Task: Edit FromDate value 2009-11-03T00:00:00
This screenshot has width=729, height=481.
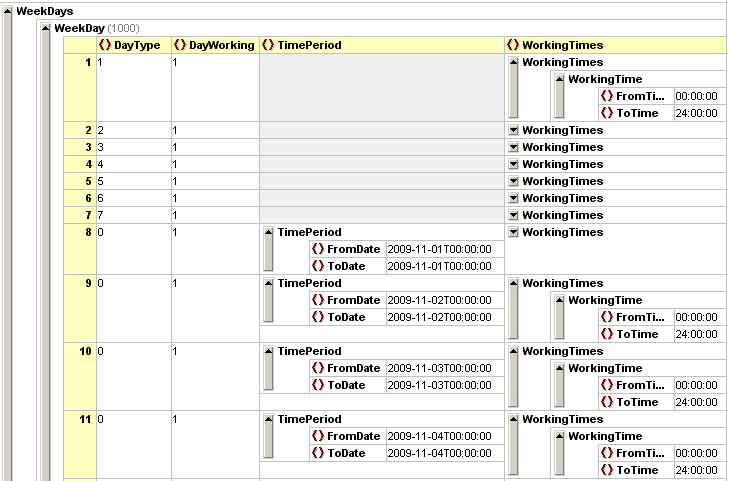Action: [x=438, y=368]
